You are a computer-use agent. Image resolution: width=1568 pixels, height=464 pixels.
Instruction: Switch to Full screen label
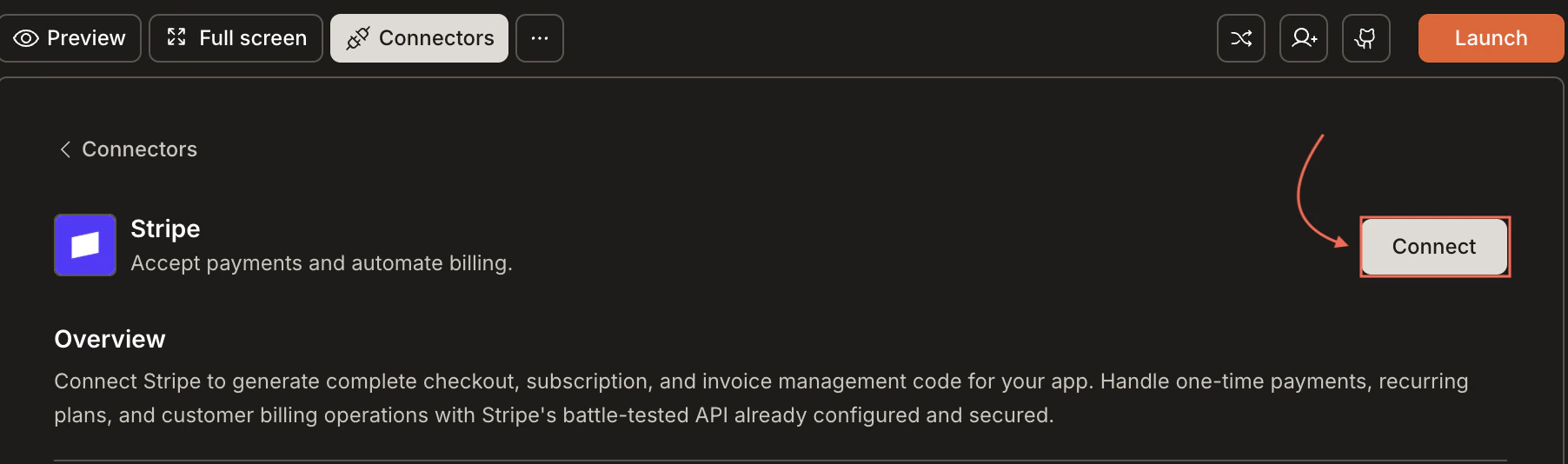tap(253, 38)
